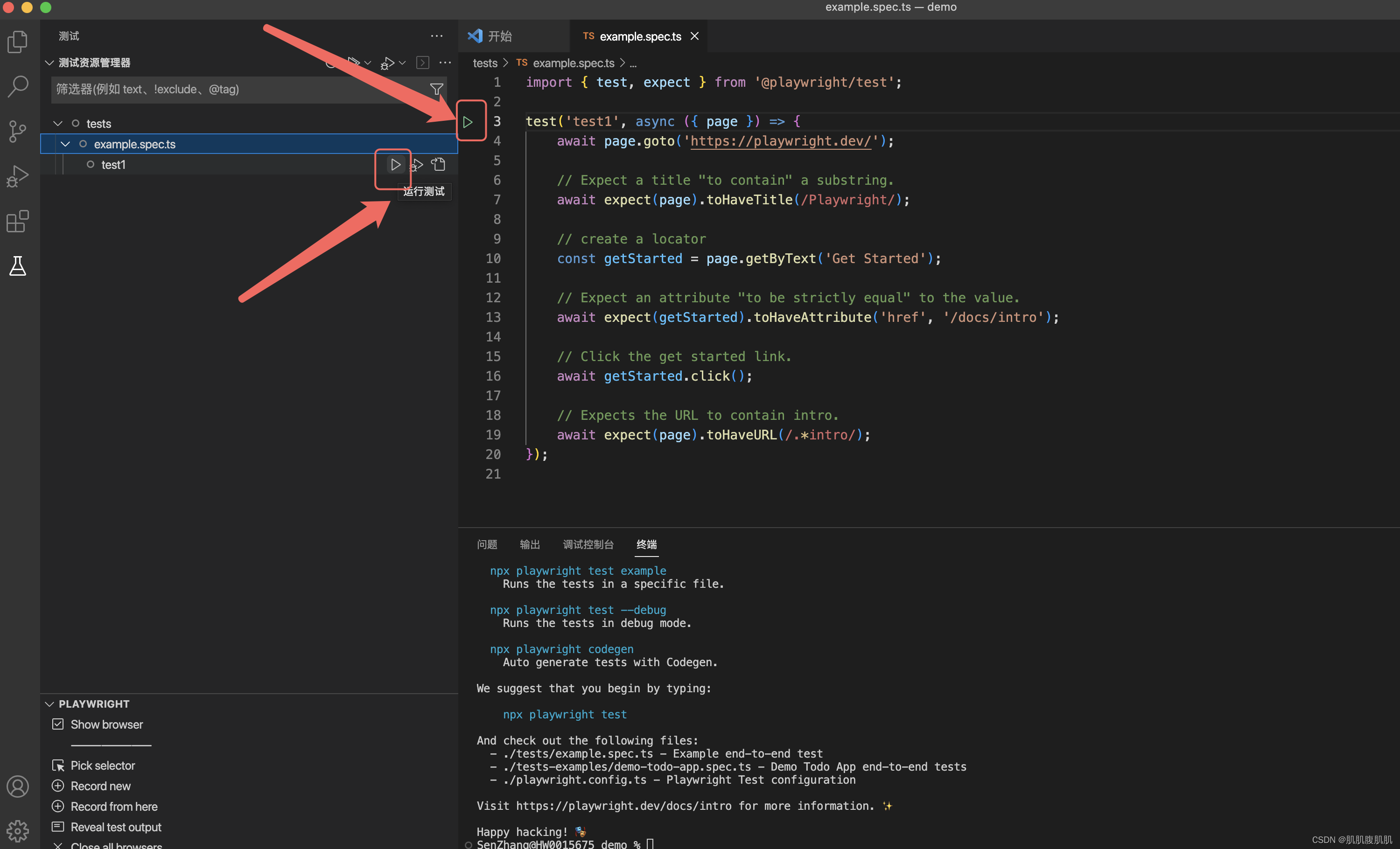Switch to the 开始 tab

pos(513,36)
